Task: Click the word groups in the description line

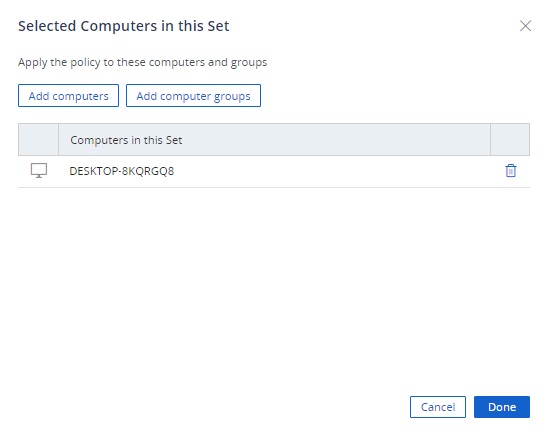Action: tap(249, 63)
